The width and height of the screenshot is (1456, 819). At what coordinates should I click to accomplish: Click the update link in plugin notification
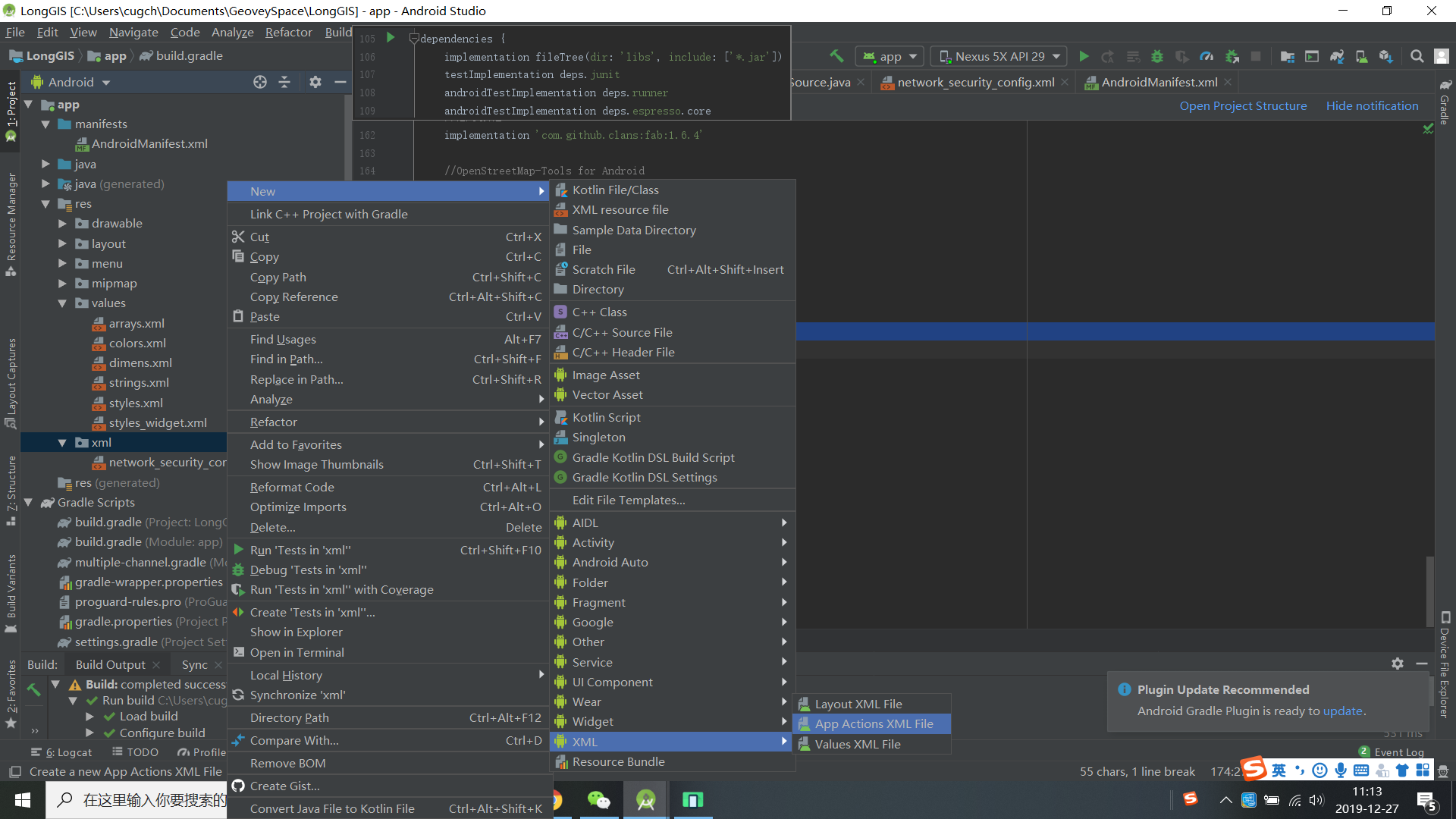tap(1342, 711)
